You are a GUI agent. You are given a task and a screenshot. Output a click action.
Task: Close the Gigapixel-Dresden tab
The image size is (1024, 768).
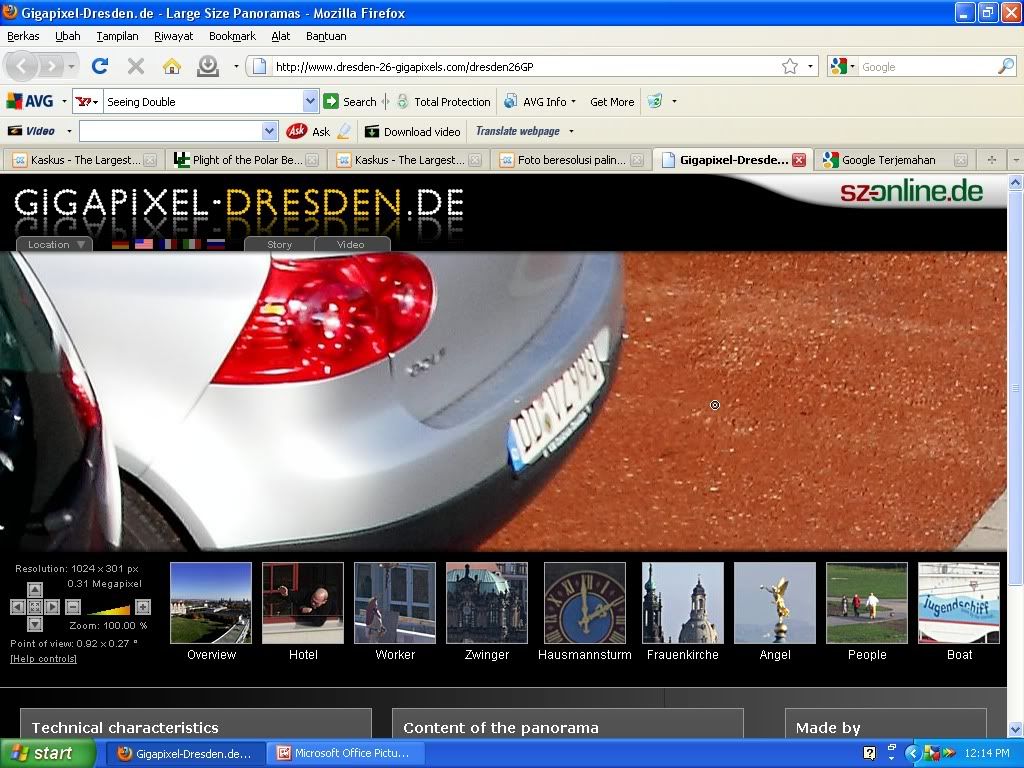tap(799, 160)
